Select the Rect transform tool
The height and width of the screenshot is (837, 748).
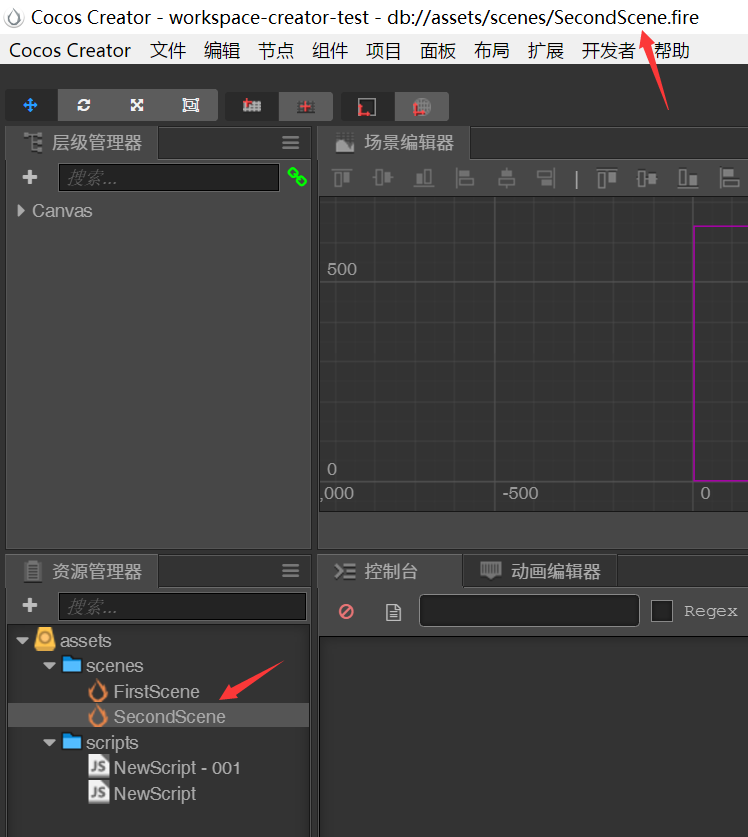tap(191, 105)
